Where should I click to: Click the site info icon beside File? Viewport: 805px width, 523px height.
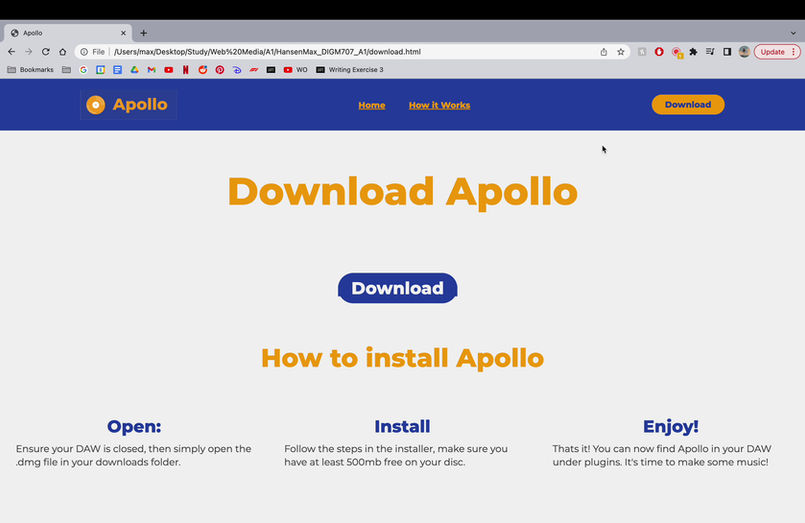point(84,52)
